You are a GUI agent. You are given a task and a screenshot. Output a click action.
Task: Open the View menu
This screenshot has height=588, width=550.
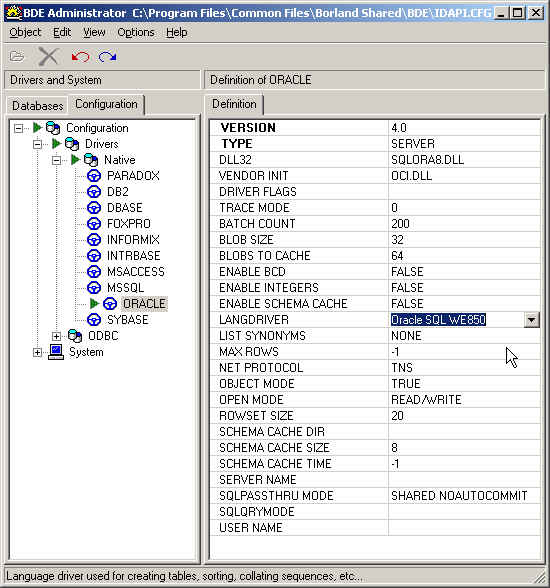tap(94, 33)
